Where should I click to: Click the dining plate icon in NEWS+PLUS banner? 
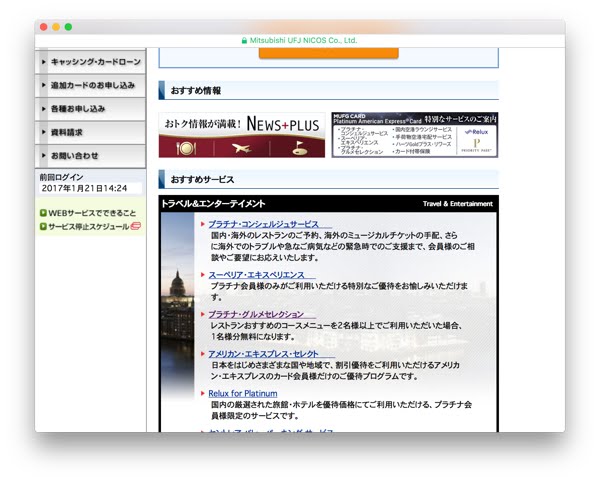click(x=186, y=148)
